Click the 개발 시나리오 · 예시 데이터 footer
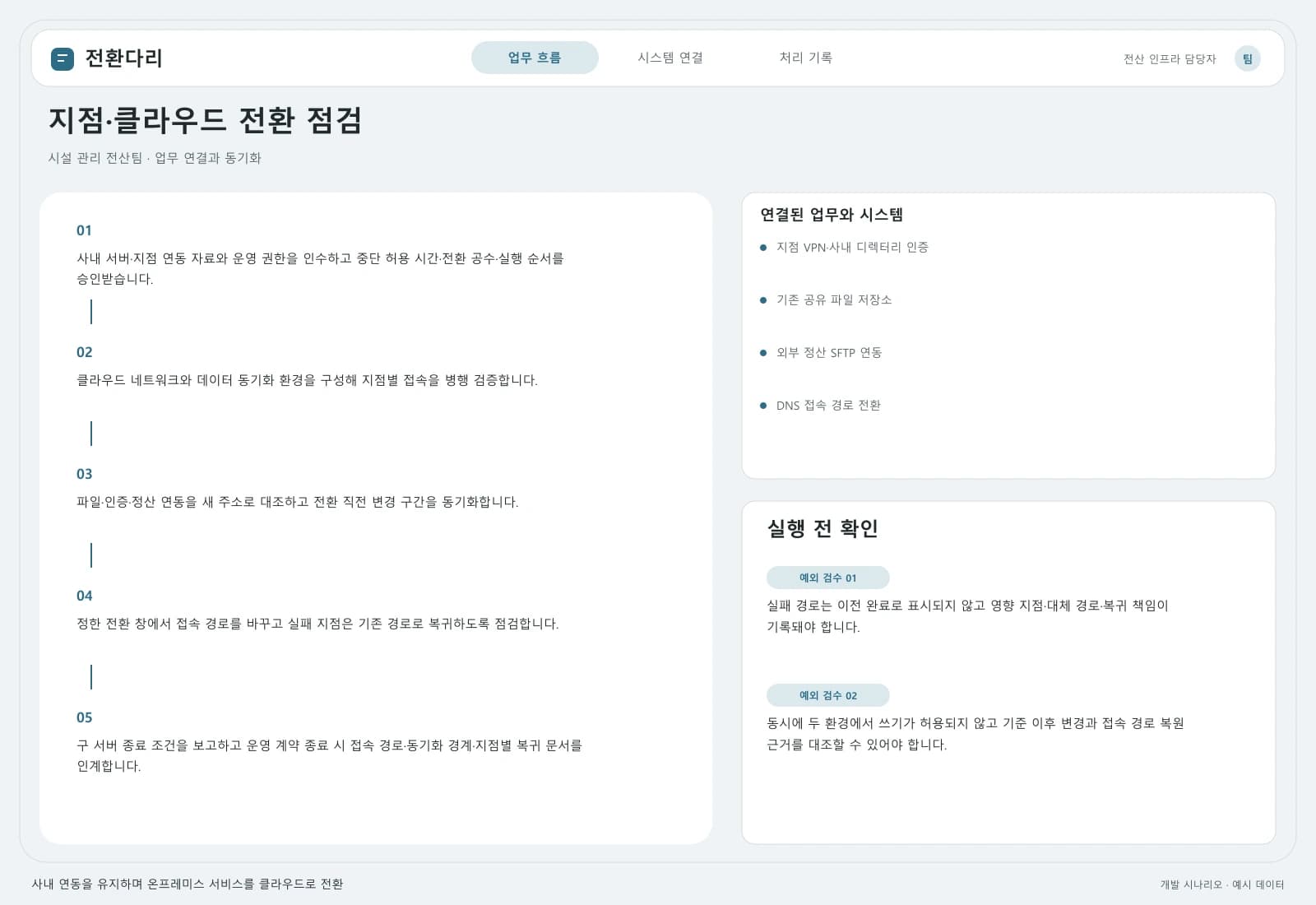Image resolution: width=1316 pixels, height=905 pixels. point(1222,884)
